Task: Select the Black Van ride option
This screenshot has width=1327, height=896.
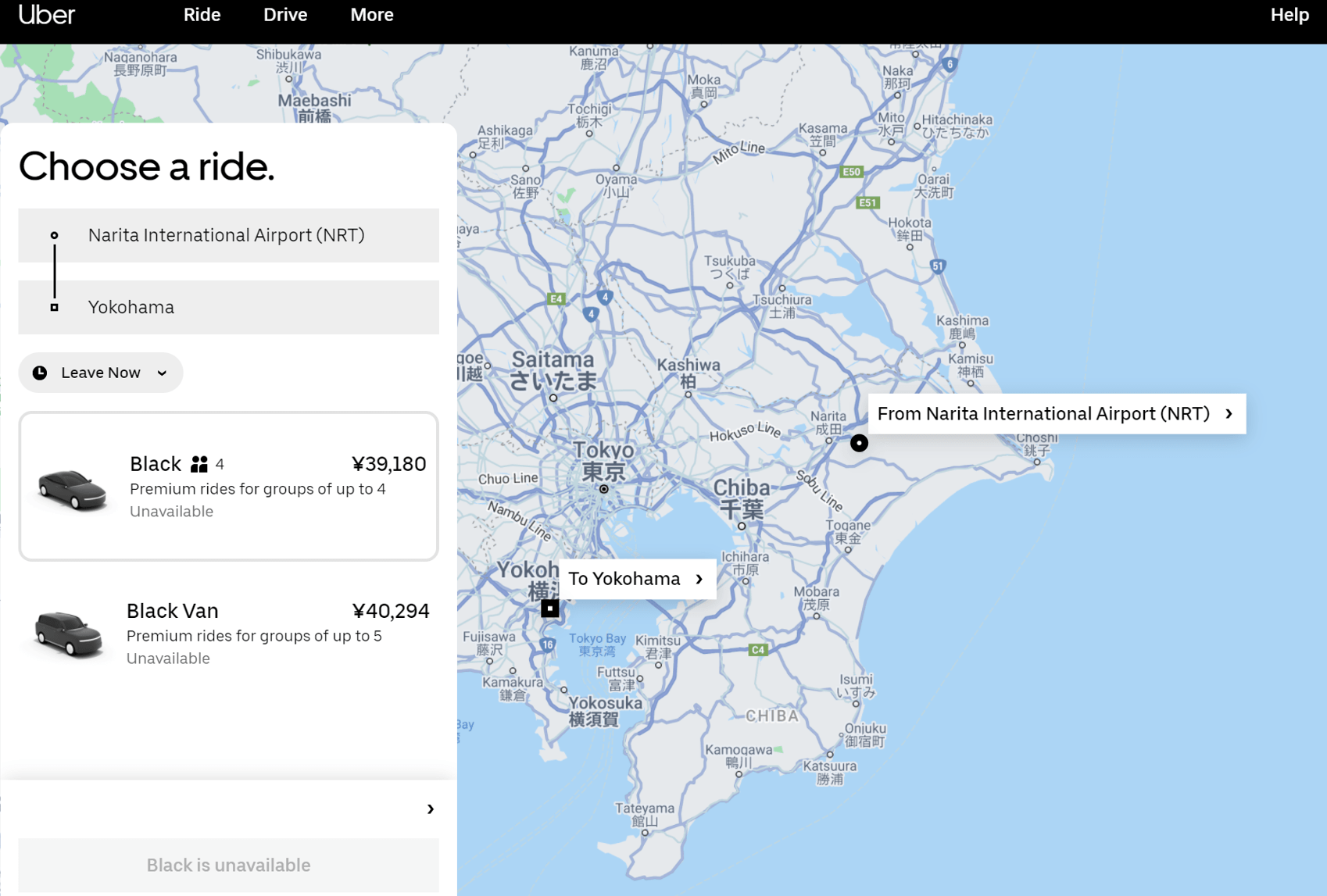Action: click(228, 634)
